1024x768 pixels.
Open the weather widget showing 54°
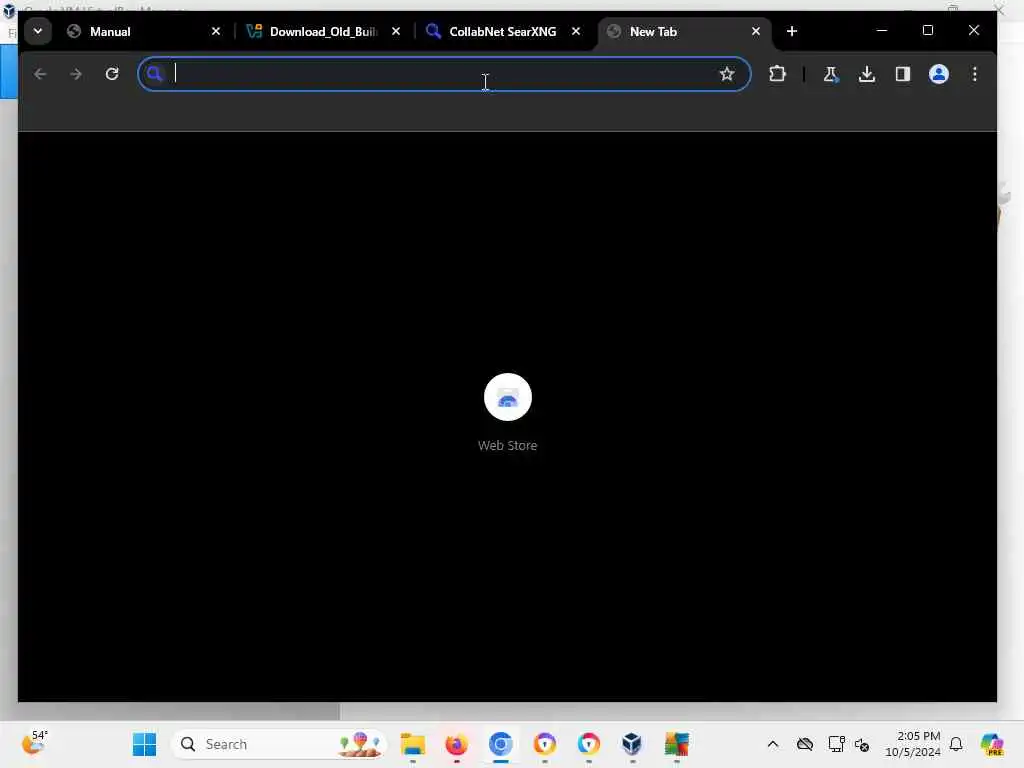[35, 743]
